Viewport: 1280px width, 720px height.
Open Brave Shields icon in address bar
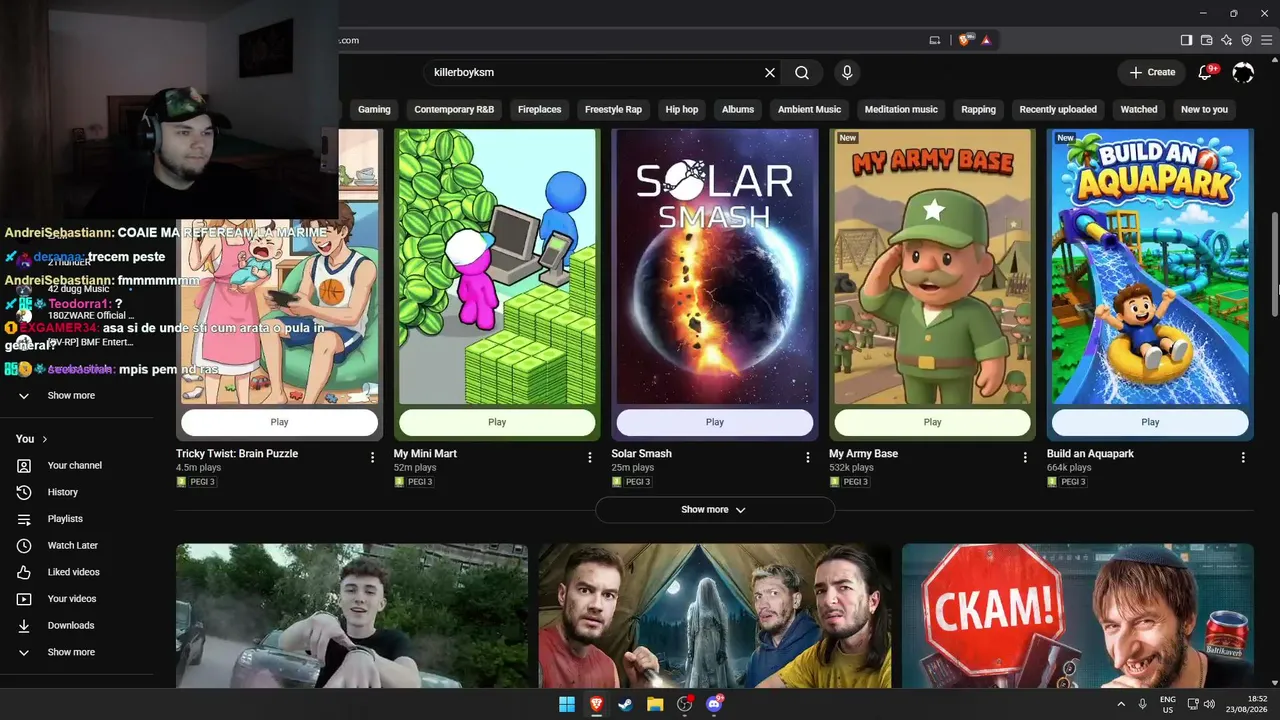pos(965,40)
